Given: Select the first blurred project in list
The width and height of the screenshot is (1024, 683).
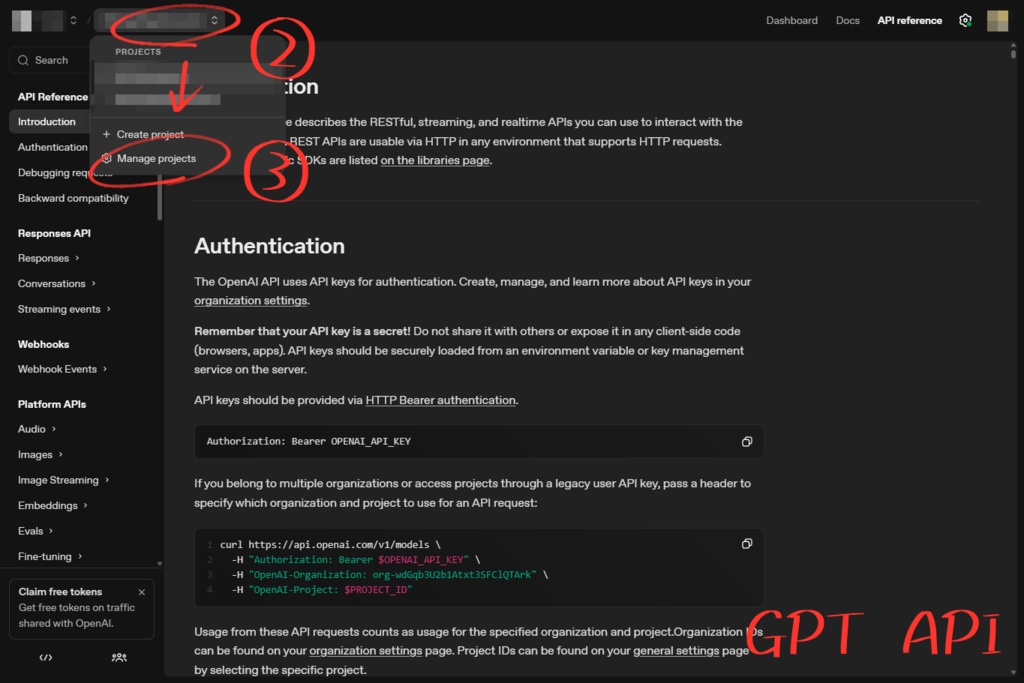Looking at the screenshot, I should [x=187, y=78].
